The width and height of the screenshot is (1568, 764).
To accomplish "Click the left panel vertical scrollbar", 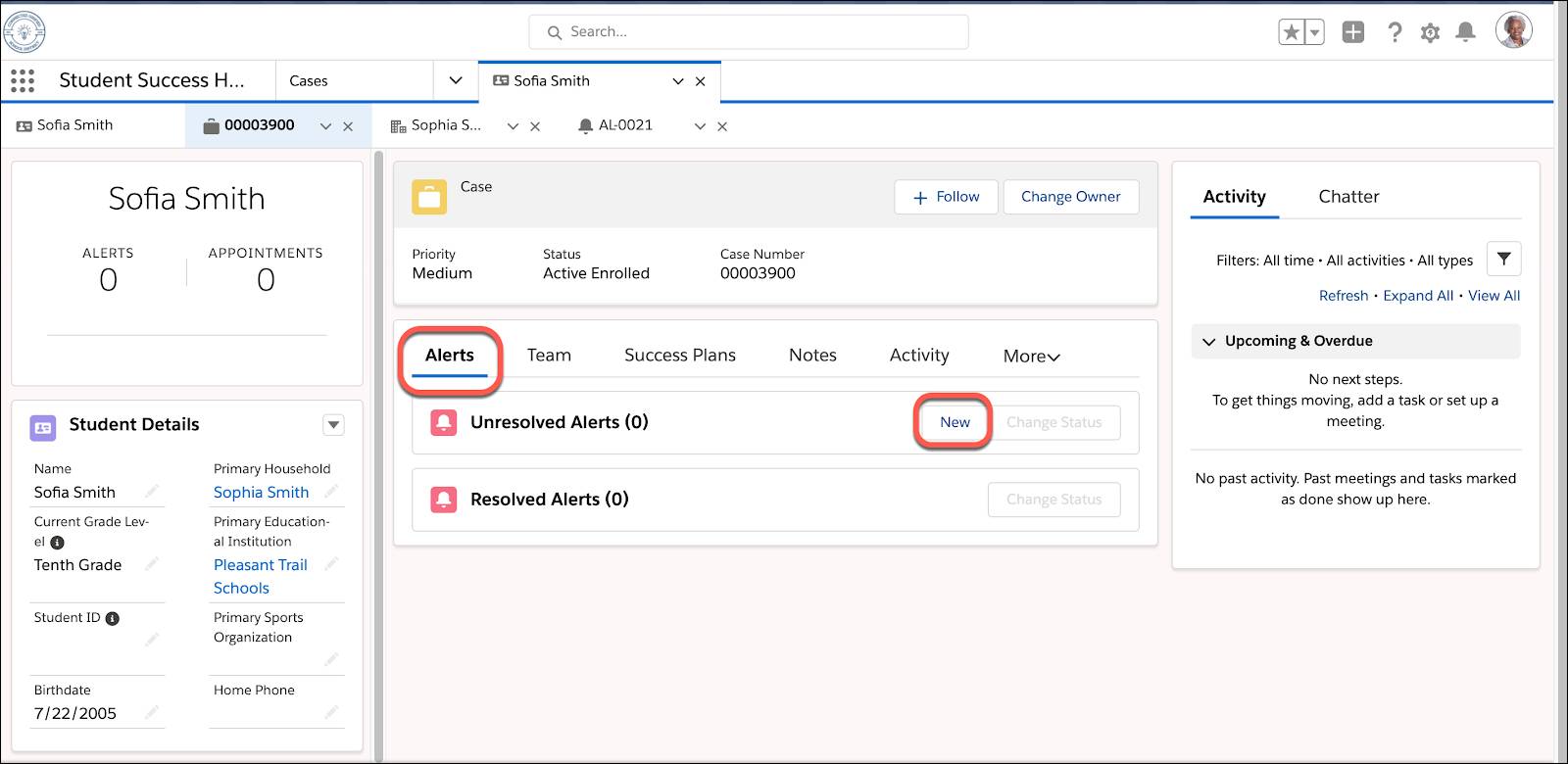I will coord(379,455).
